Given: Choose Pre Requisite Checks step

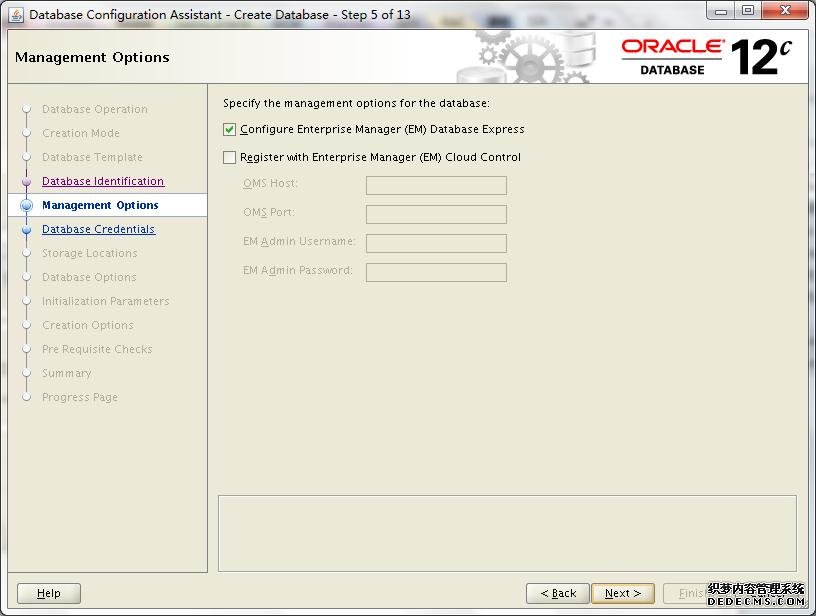Looking at the screenshot, I should pos(97,349).
